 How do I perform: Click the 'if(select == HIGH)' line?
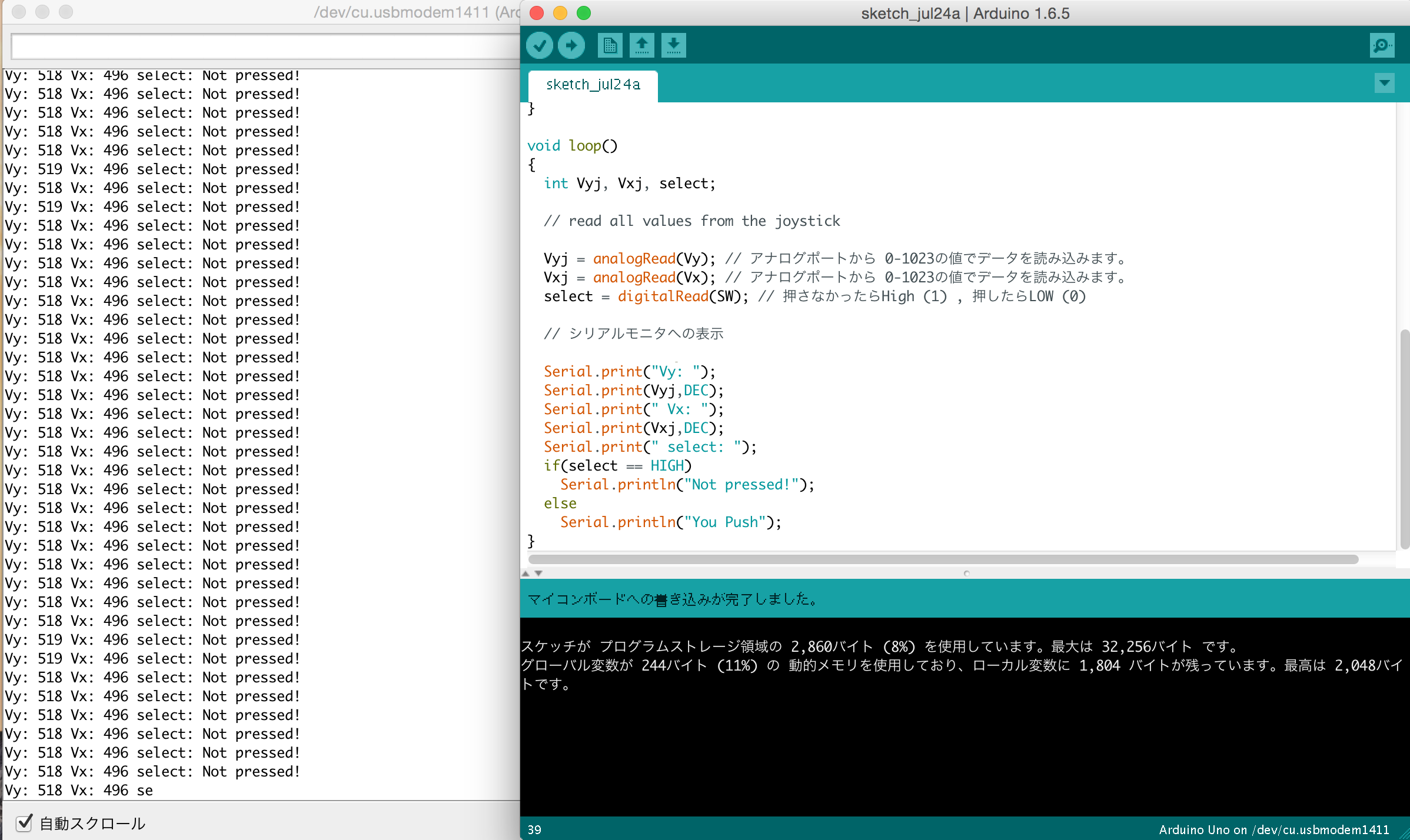tap(618, 465)
